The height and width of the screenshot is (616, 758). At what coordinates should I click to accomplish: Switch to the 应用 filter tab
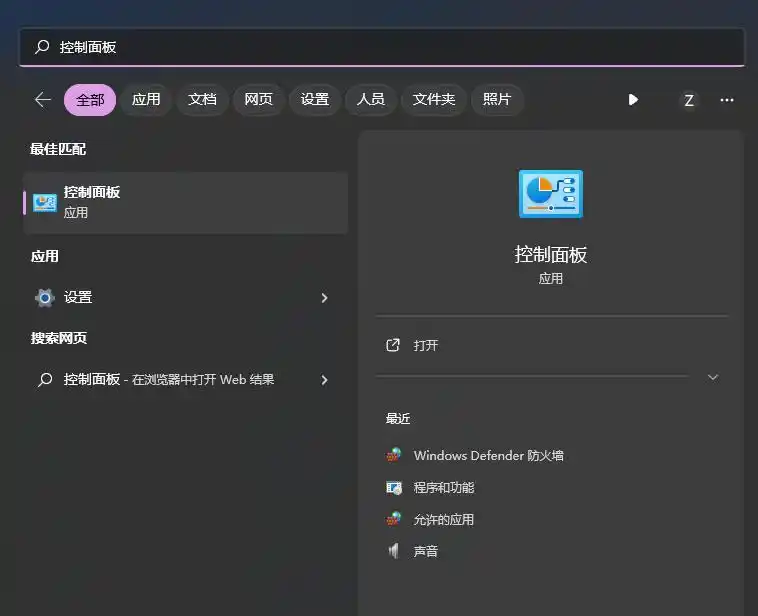tap(146, 100)
